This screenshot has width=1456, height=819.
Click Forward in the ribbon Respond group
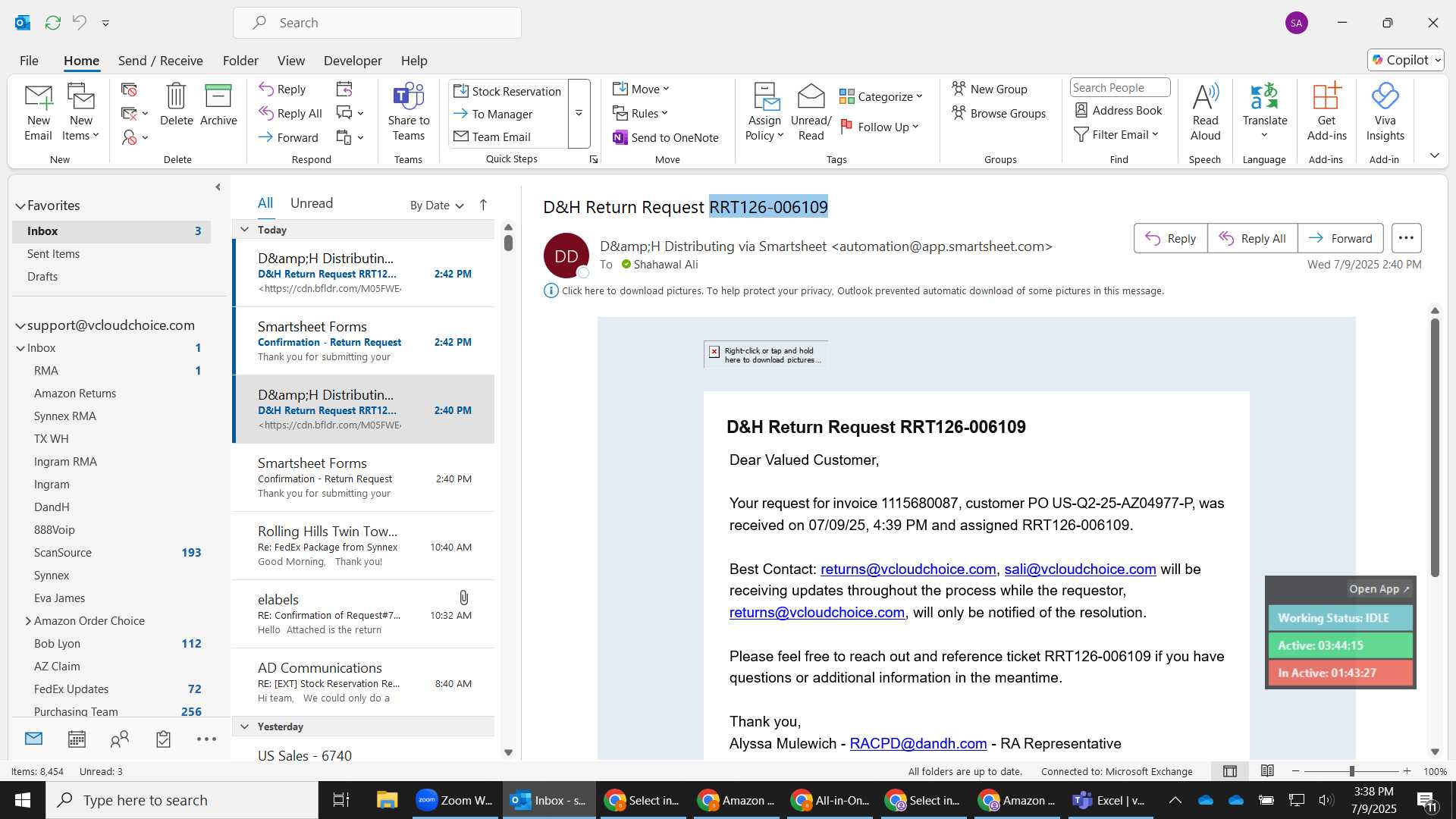tap(288, 137)
